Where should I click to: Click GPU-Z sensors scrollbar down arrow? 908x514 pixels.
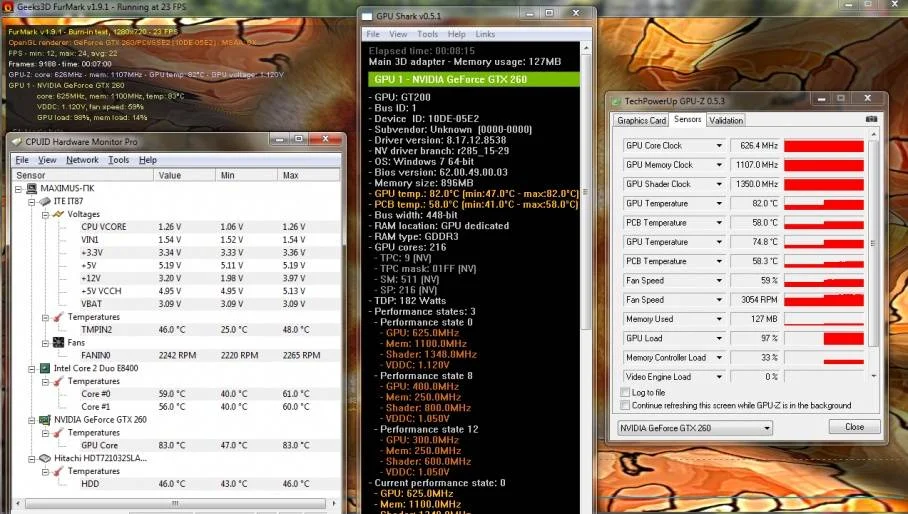click(874, 376)
